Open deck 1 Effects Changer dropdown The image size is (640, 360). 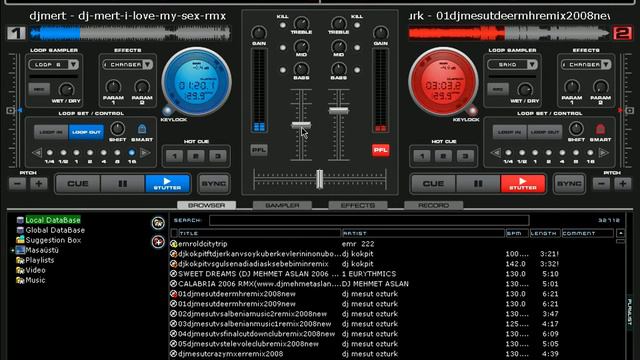pos(147,64)
